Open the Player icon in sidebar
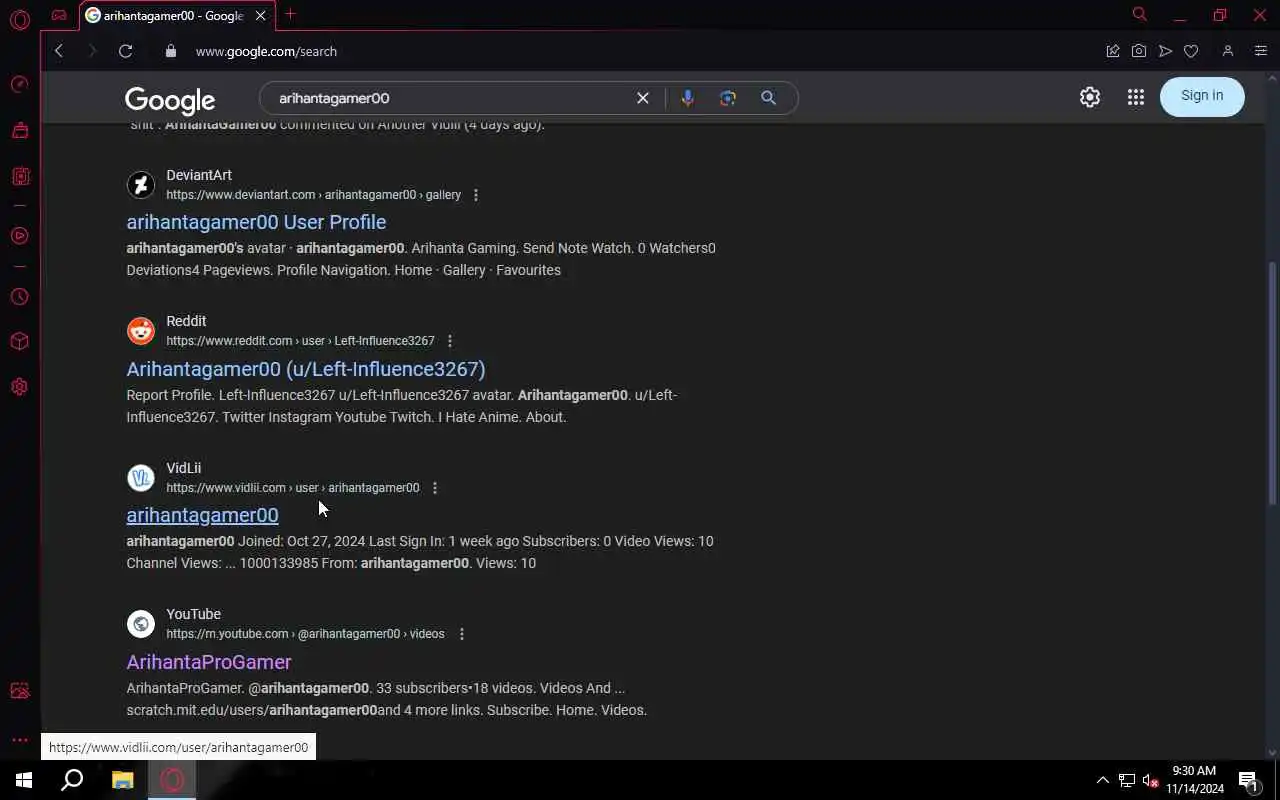The height and width of the screenshot is (800, 1280). click(19, 236)
